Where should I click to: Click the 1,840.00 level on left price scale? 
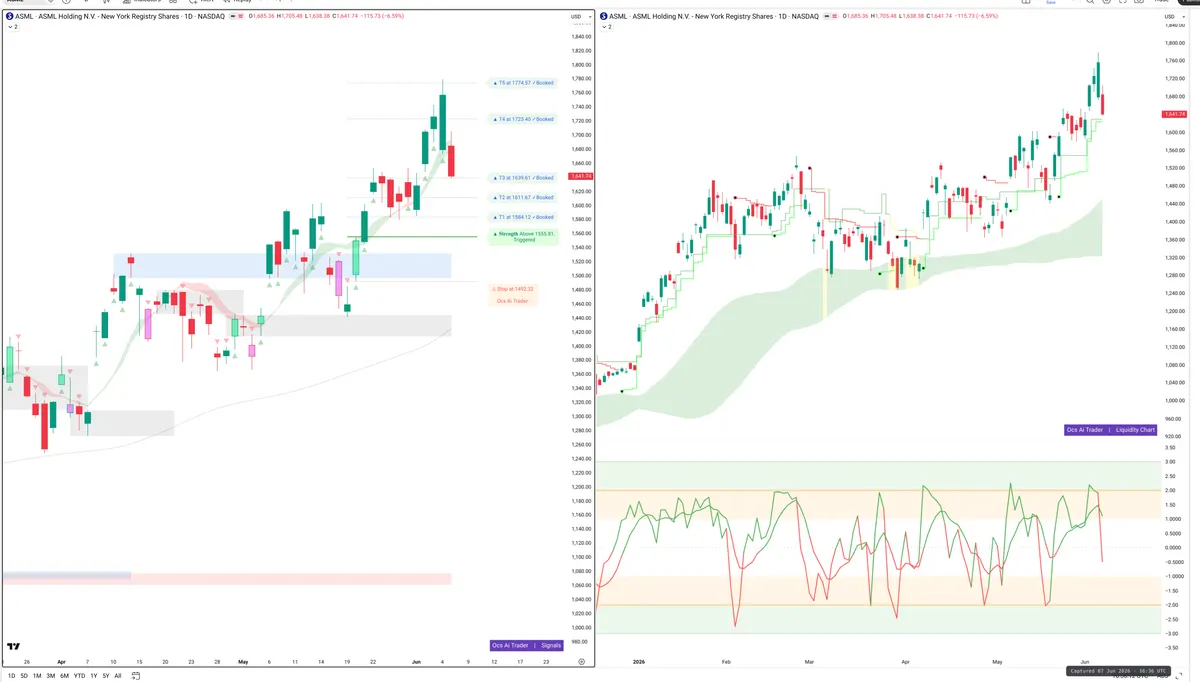pyautogui.click(x=581, y=36)
